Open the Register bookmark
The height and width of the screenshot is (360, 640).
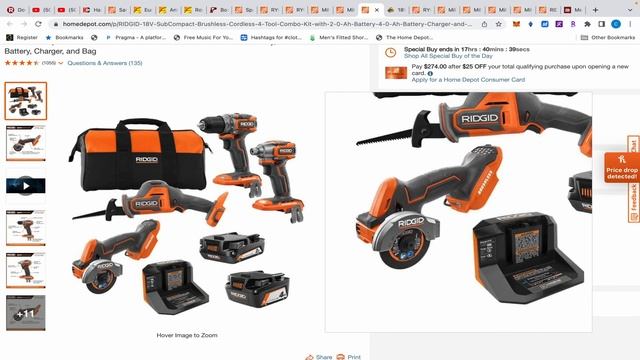[22, 37]
